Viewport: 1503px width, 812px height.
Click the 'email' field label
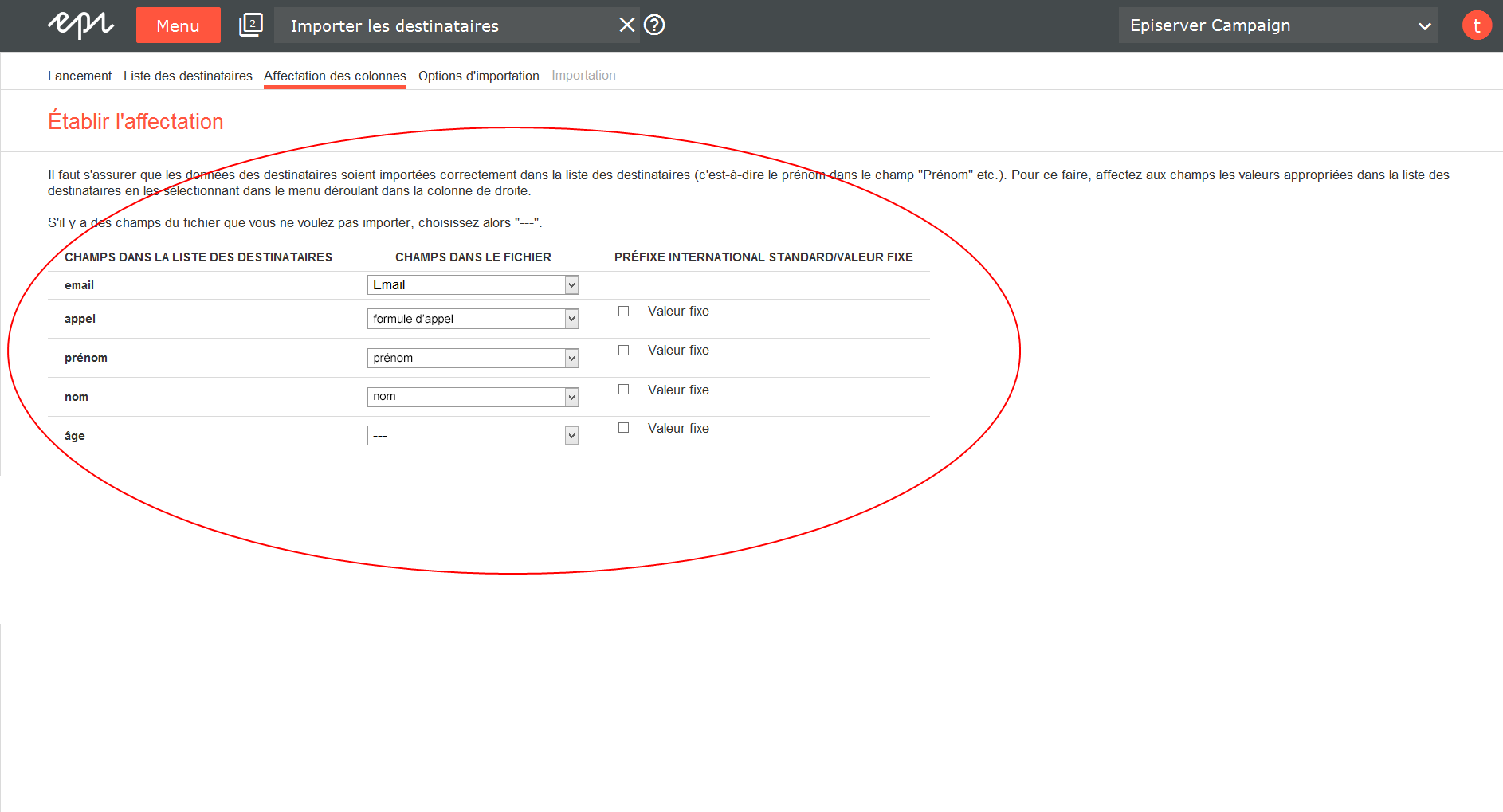[x=79, y=285]
